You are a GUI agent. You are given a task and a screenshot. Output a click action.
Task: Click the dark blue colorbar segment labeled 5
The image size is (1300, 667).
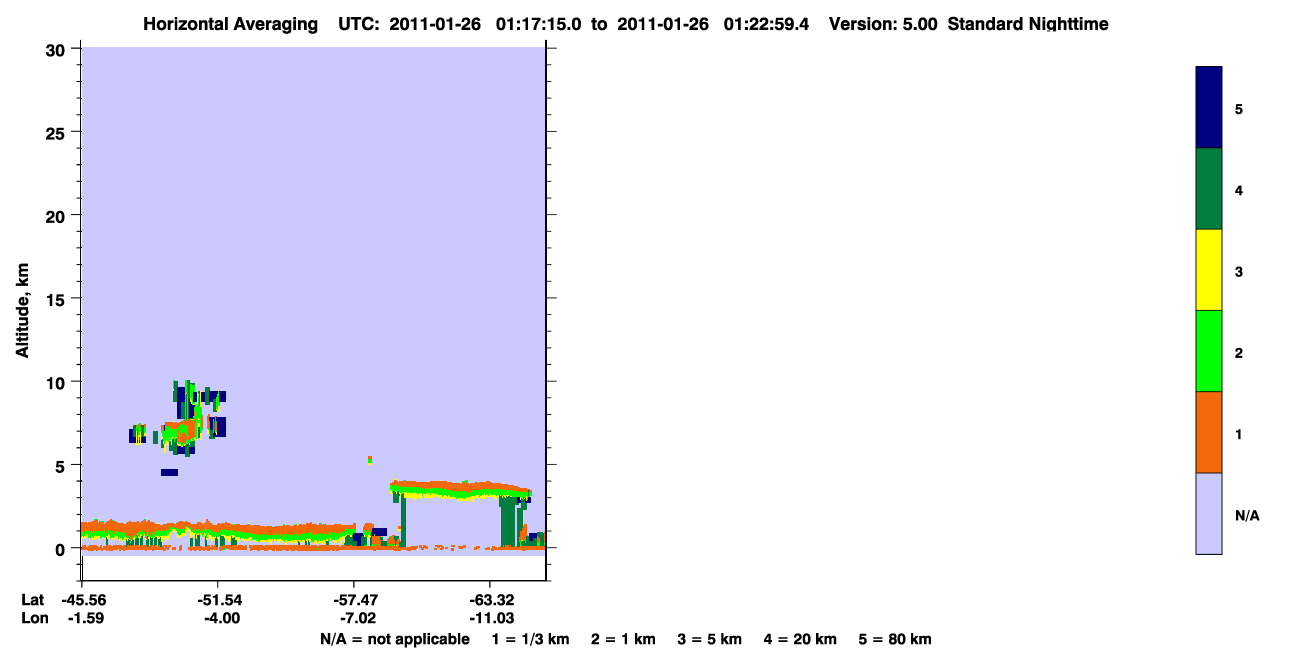1209,108
